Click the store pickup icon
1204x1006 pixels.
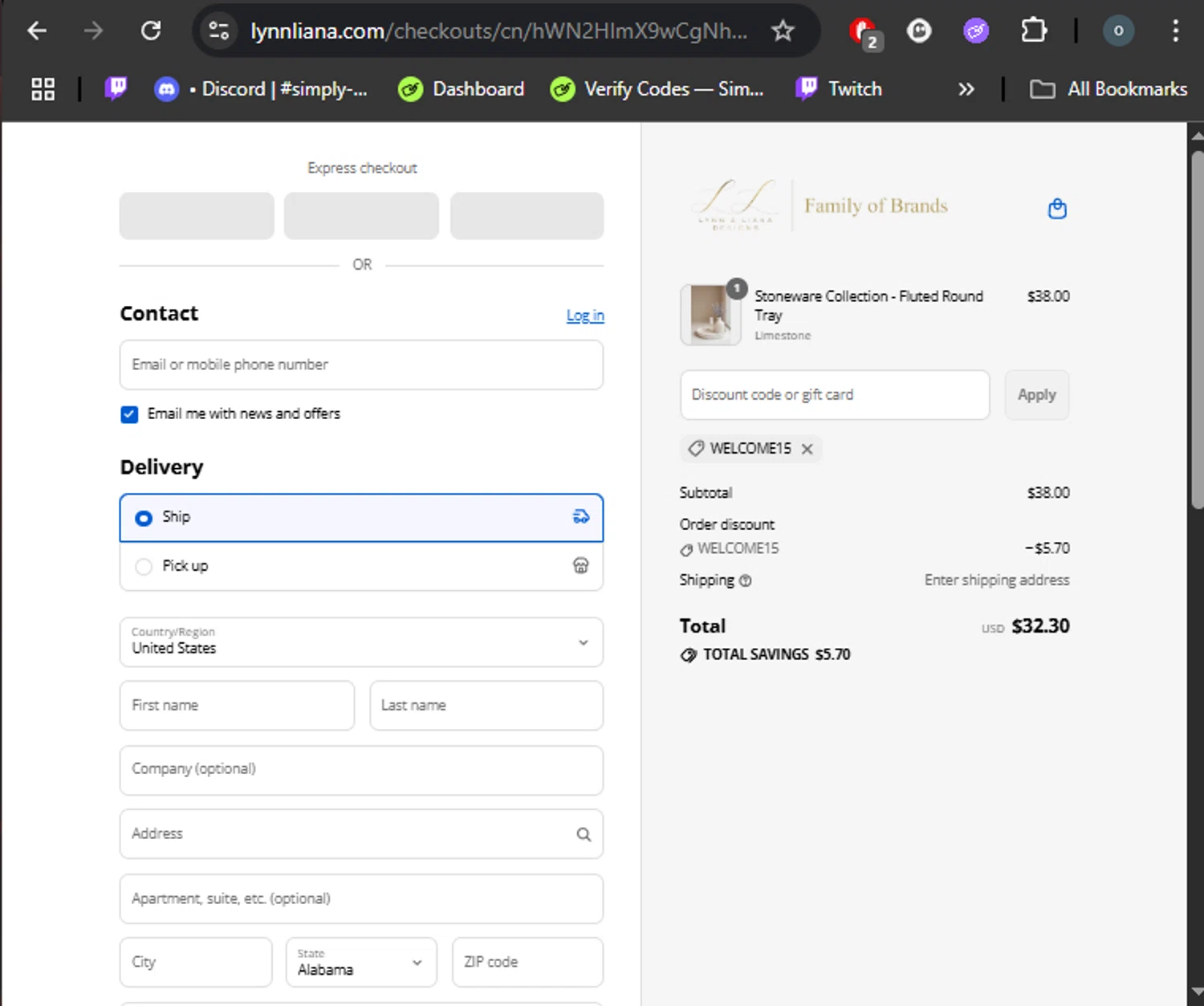point(581,566)
